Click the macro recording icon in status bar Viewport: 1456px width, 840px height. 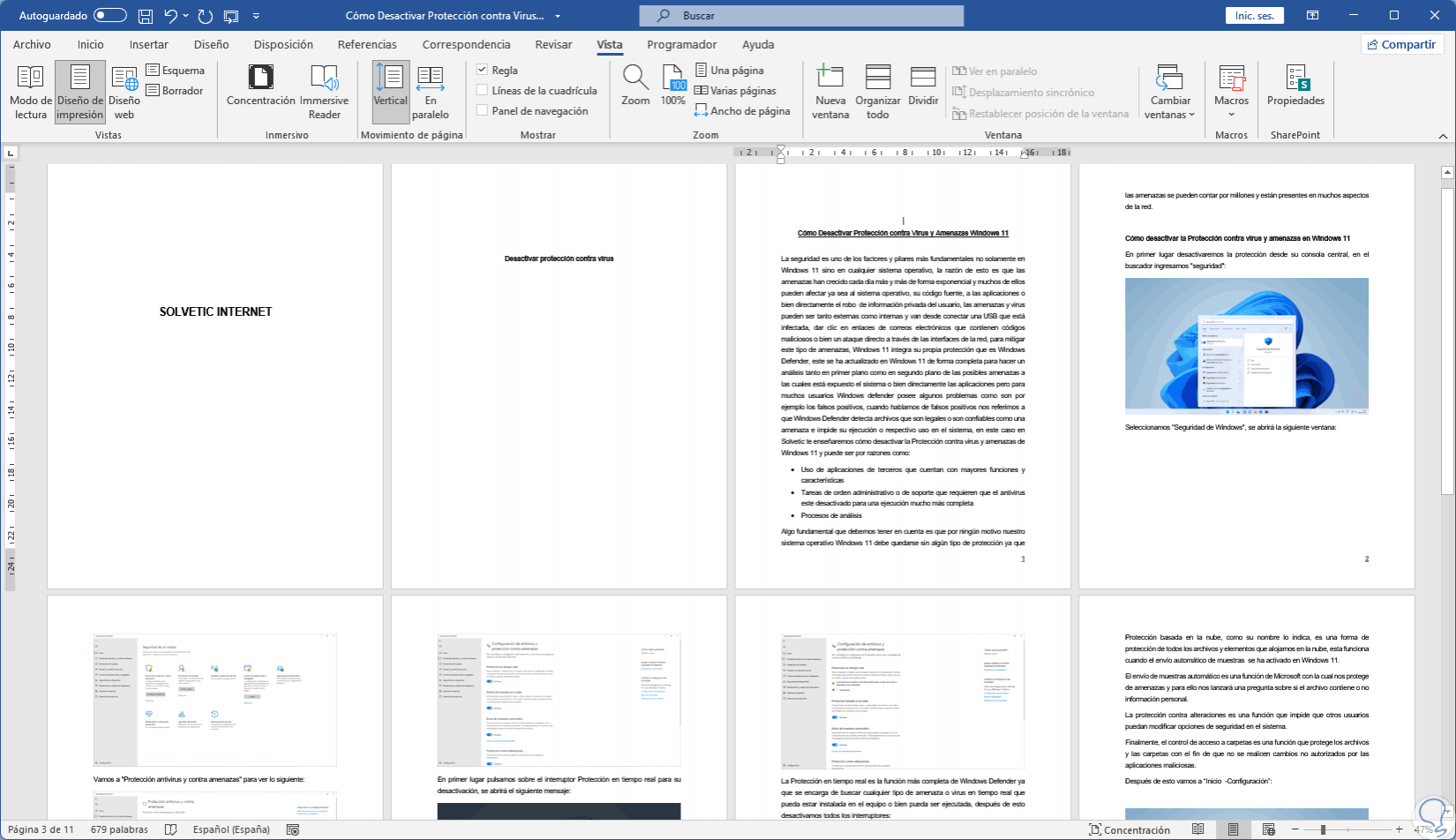(293, 829)
